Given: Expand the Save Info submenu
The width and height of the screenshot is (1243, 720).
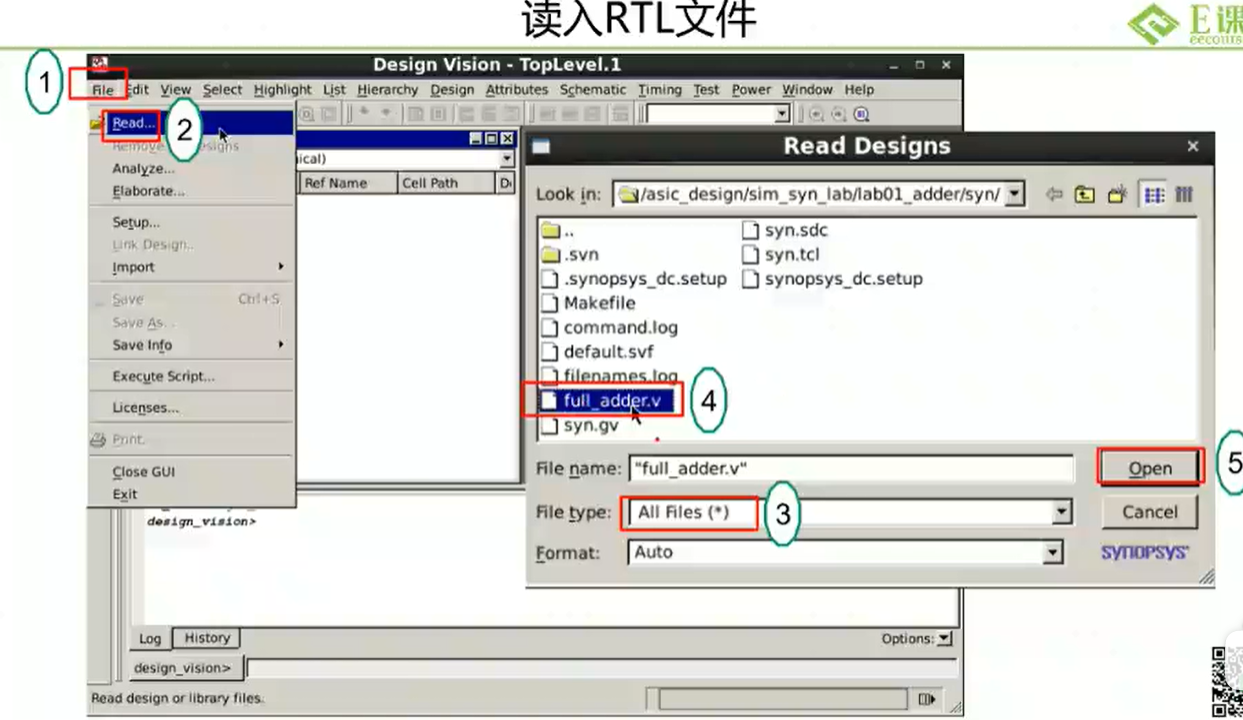Looking at the screenshot, I should (x=190, y=345).
